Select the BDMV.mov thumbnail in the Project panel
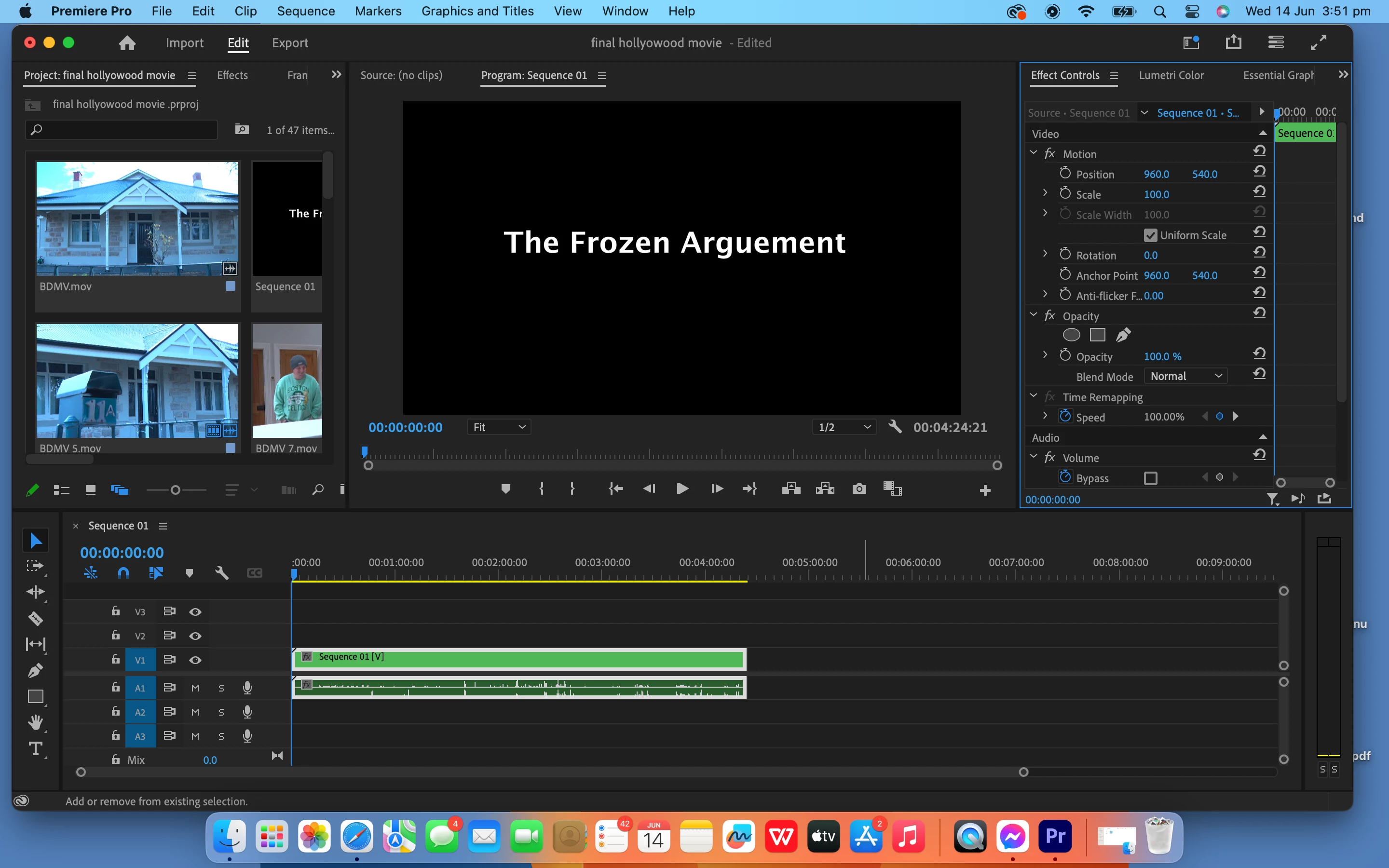Image resolution: width=1389 pixels, height=868 pixels. pos(137,219)
